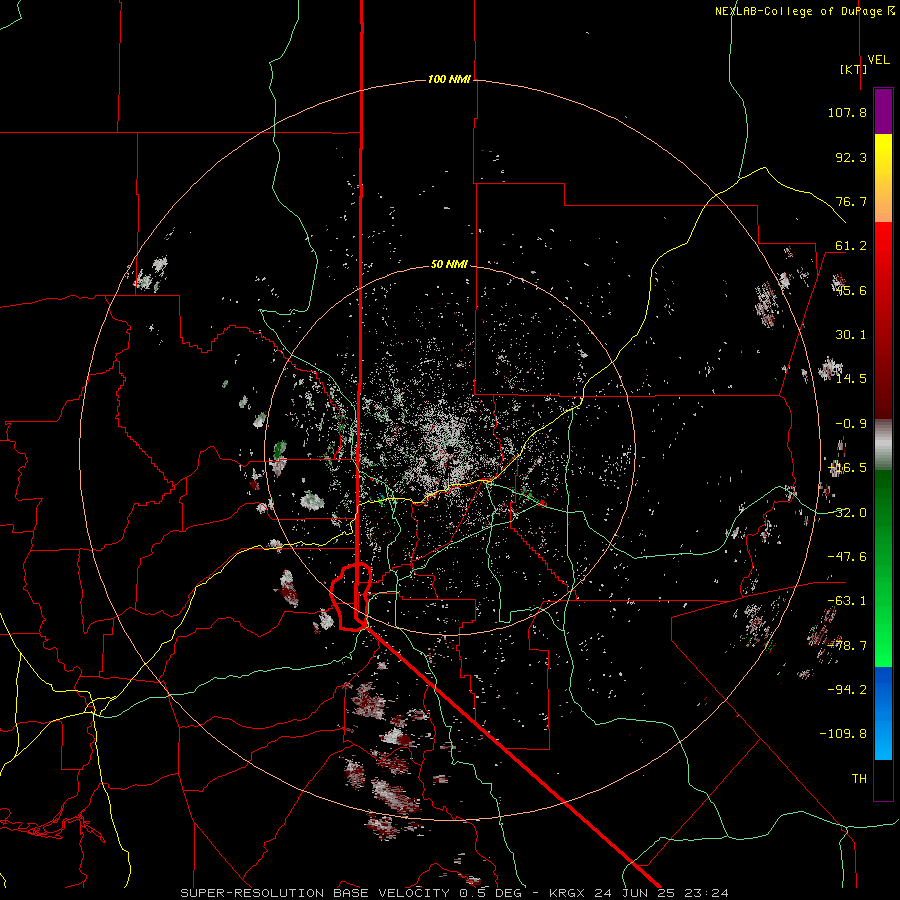Click the 76.7 legend value
The height and width of the screenshot is (900, 900).
coord(851,201)
